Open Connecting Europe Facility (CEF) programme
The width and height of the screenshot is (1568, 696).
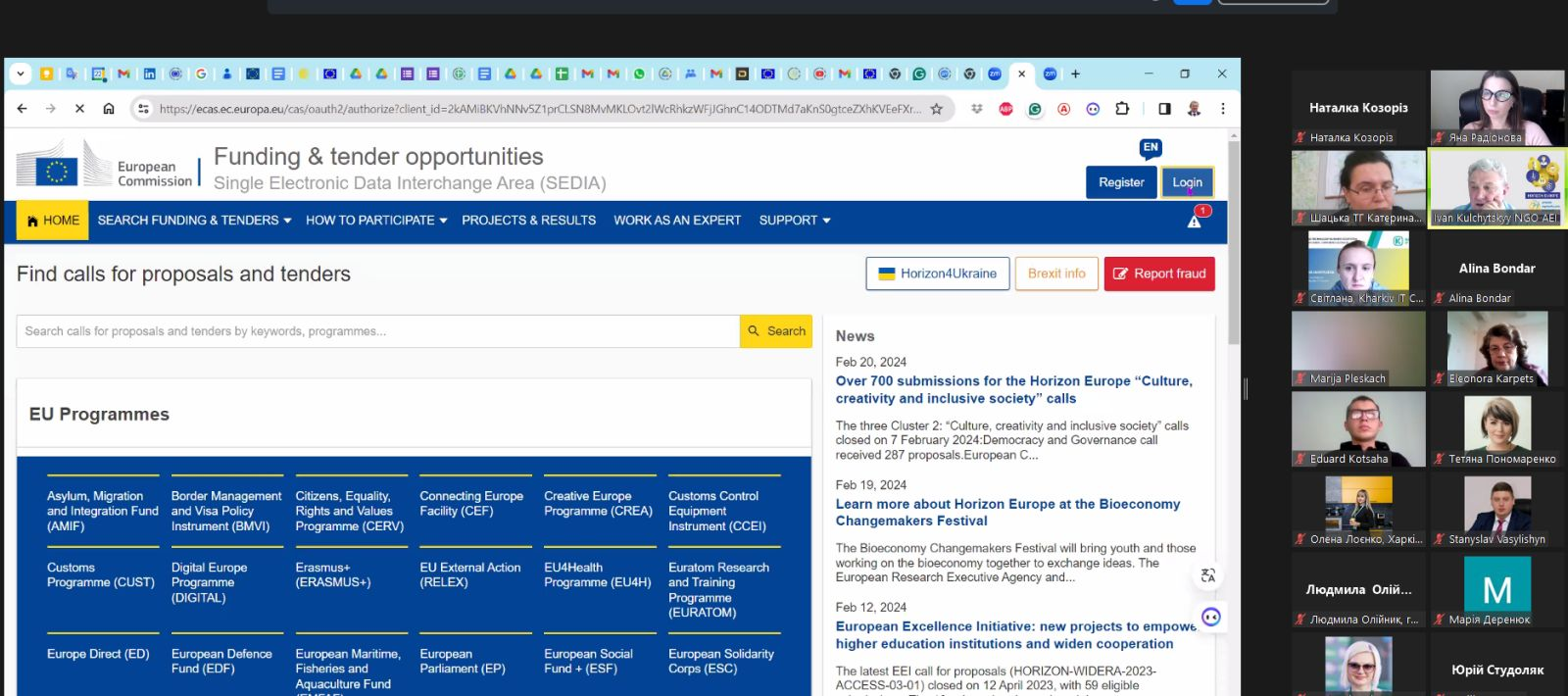(x=471, y=504)
